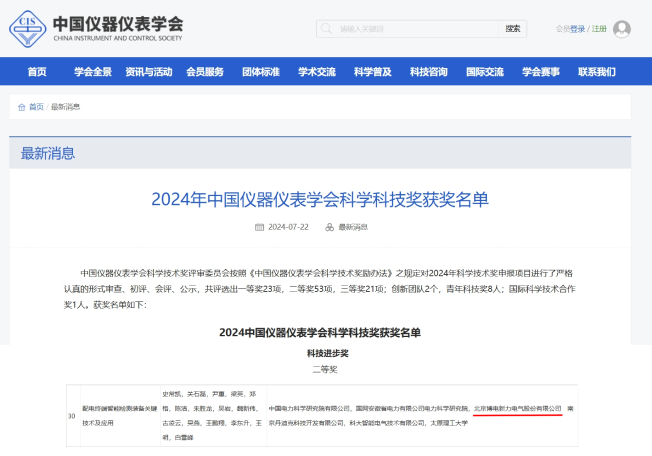652x456 pixels.
Task: Open the 学会全景 menu
Action: [x=93, y=72]
